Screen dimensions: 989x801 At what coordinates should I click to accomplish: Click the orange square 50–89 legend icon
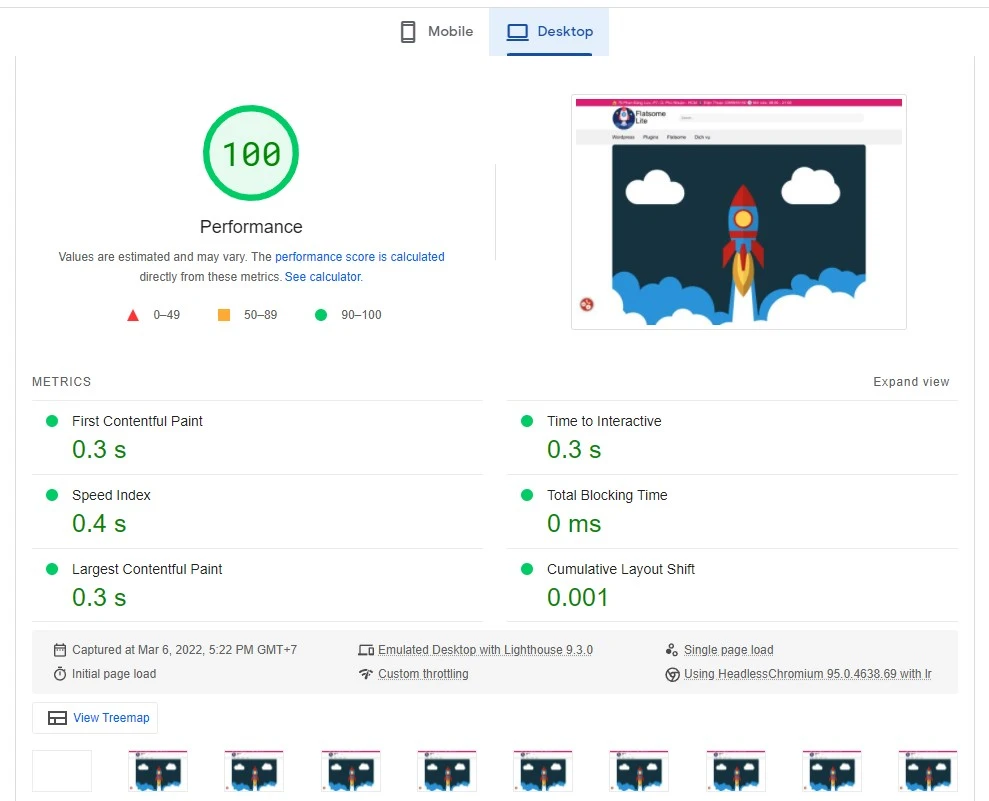pos(224,315)
